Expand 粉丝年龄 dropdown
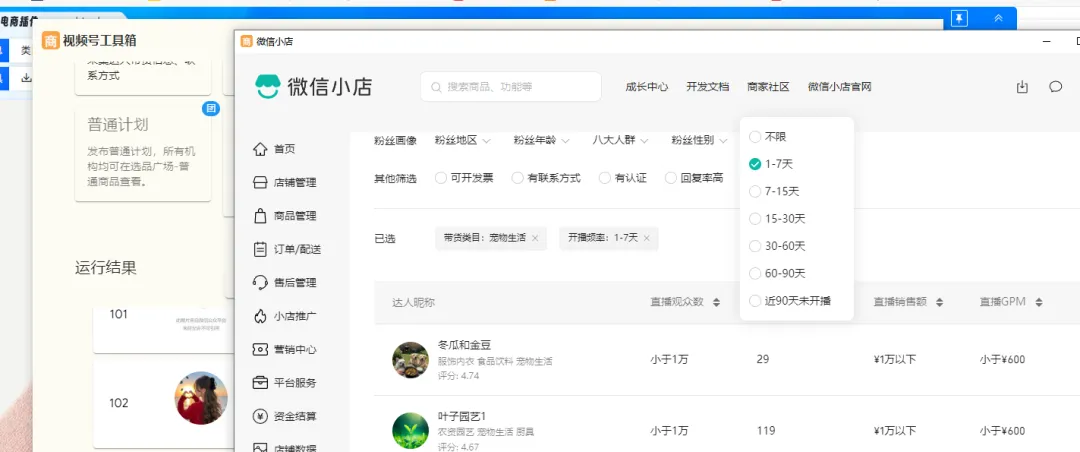 541,141
